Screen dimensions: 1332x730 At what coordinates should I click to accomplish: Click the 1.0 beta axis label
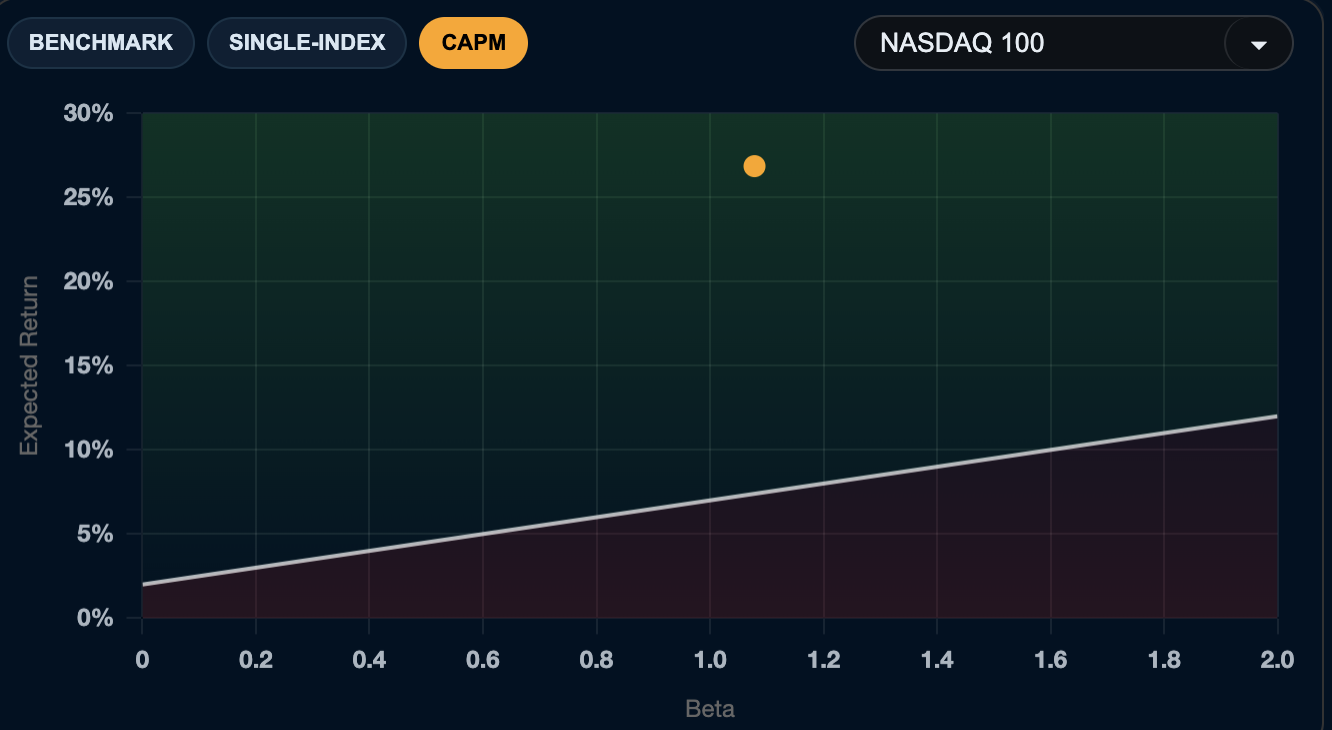point(710,660)
